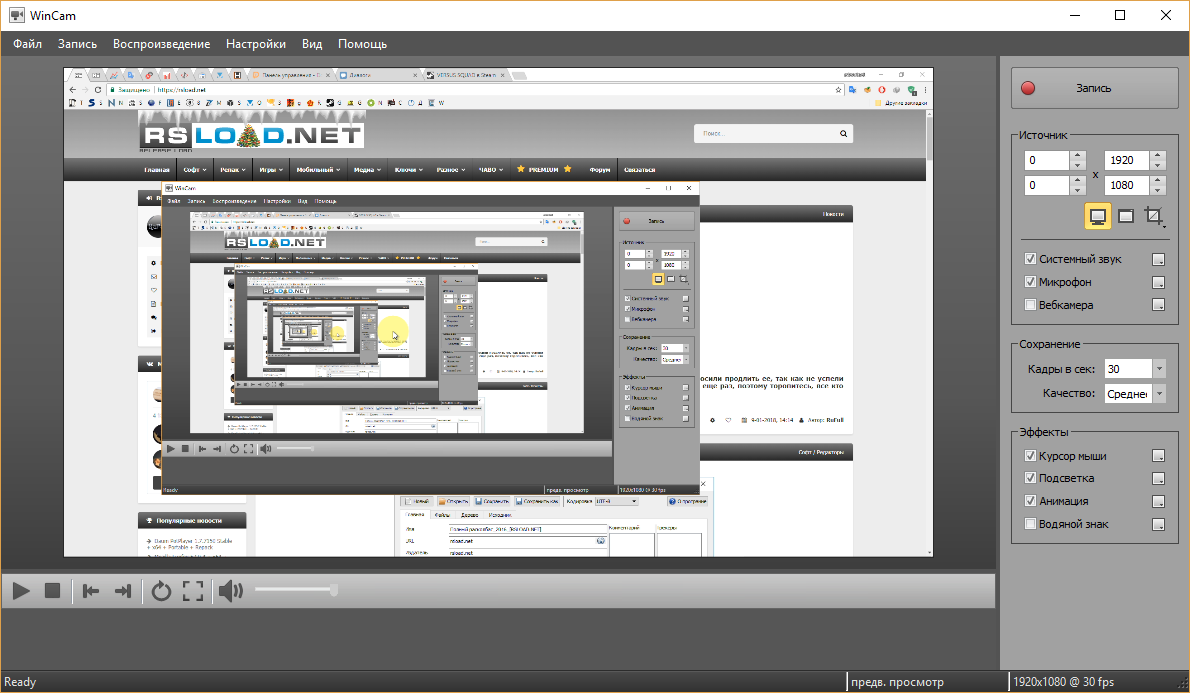The height and width of the screenshot is (693, 1190).
Task: Open the Вид menu
Action: click(312, 44)
